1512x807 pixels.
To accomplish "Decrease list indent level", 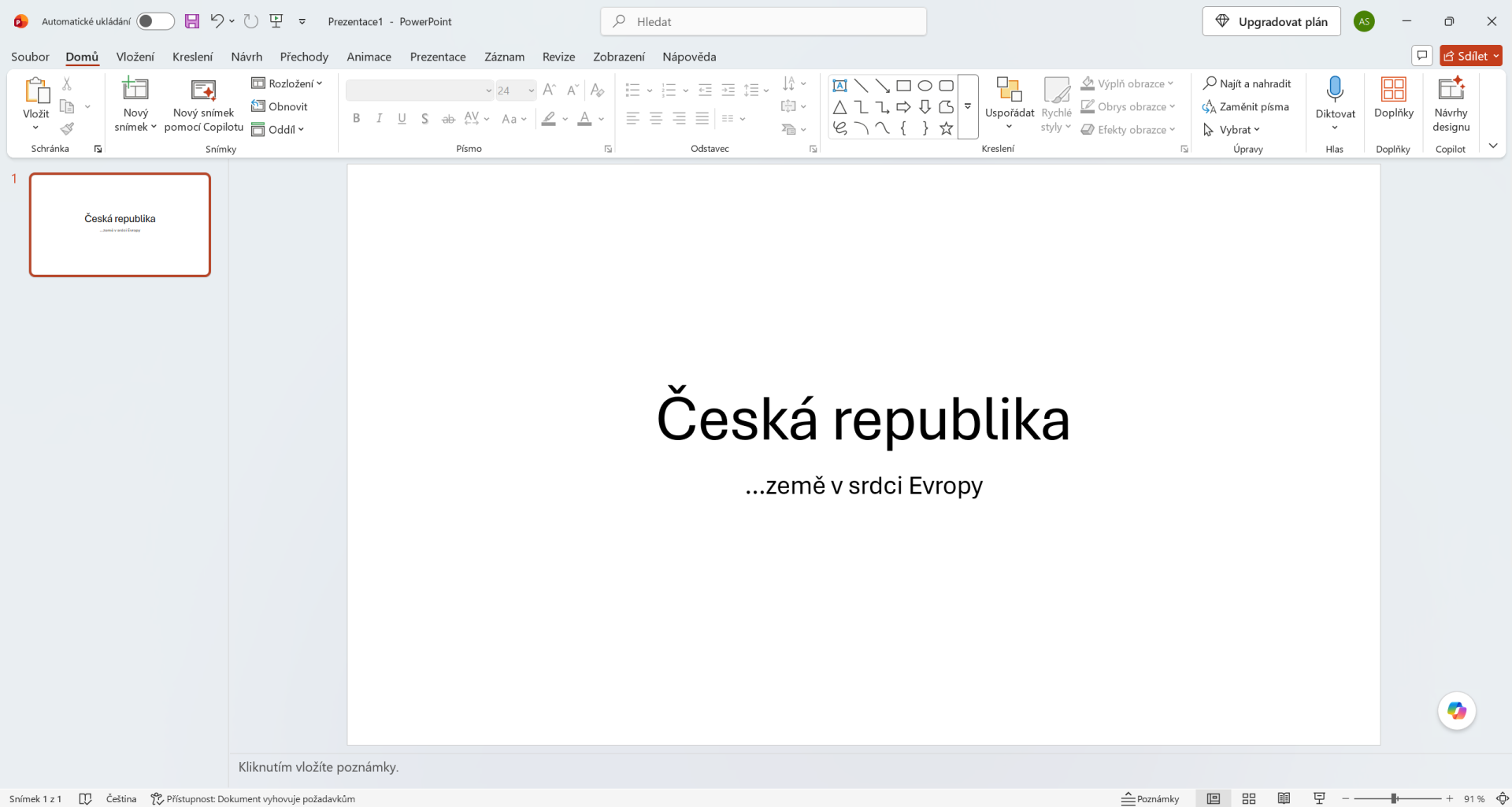I will pyautogui.click(x=706, y=90).
